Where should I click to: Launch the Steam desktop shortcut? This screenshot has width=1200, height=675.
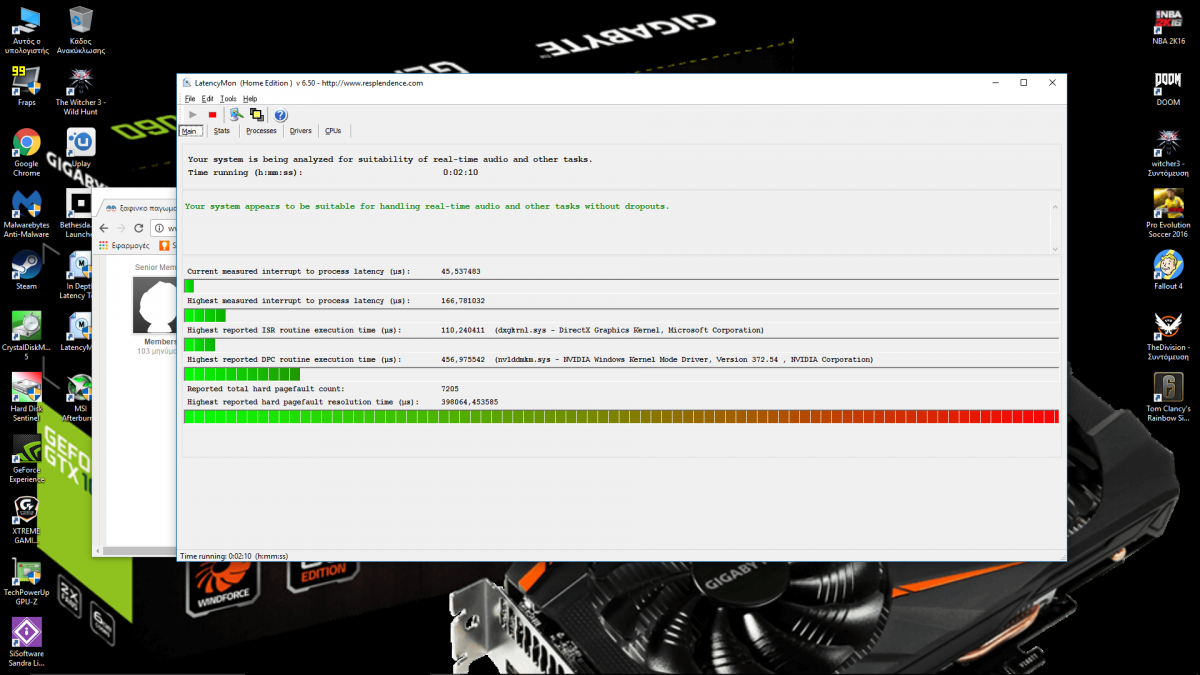click(27, 270)
